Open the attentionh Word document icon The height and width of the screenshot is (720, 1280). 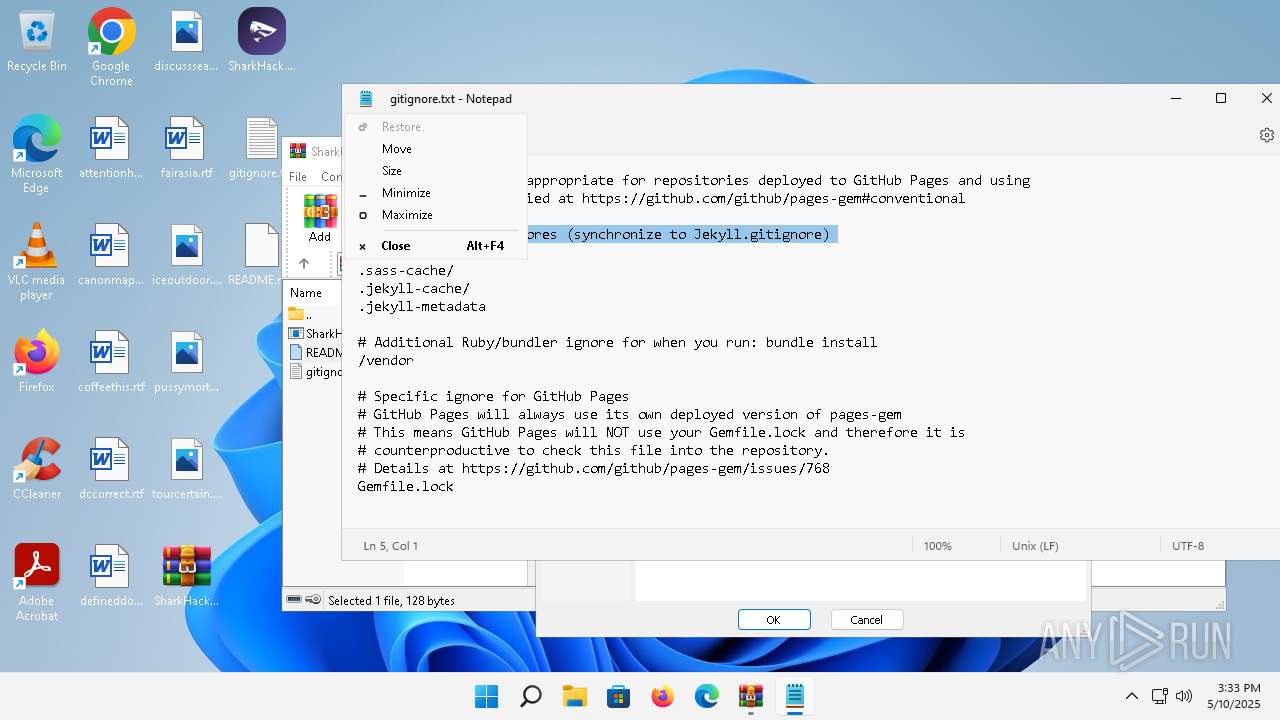tap(111, 149)
